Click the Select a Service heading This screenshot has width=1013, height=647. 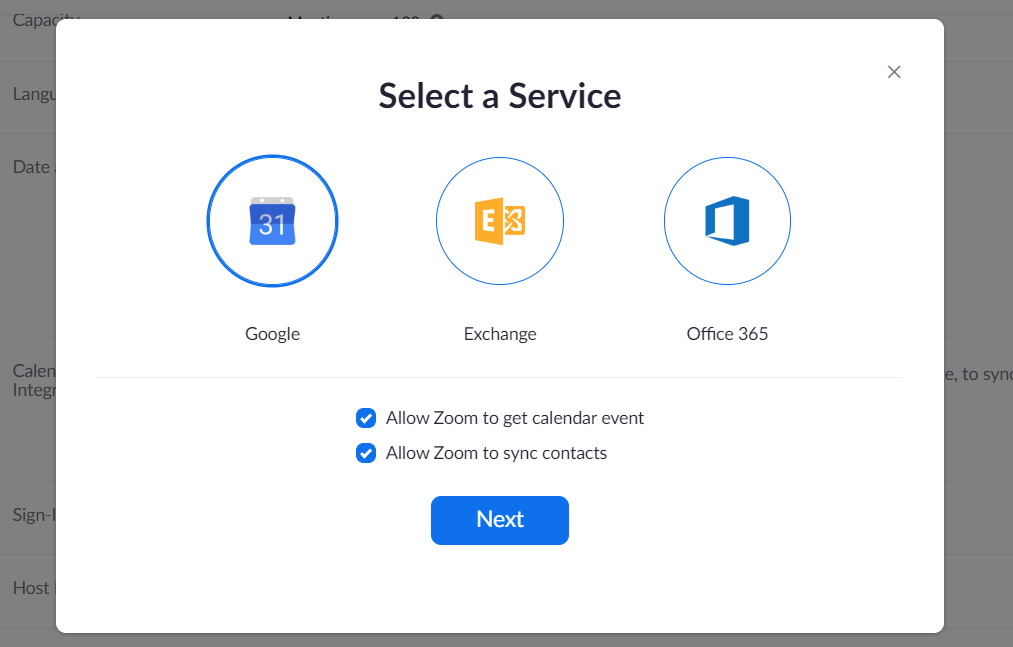click(499, 96)
